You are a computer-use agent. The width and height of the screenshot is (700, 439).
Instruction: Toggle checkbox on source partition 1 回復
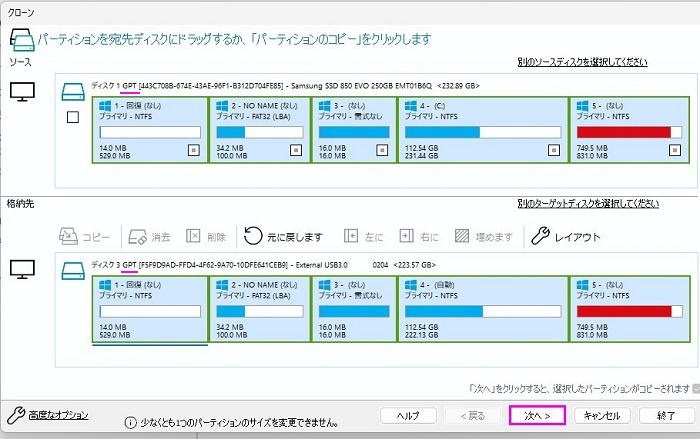click(x=193, y=151)
